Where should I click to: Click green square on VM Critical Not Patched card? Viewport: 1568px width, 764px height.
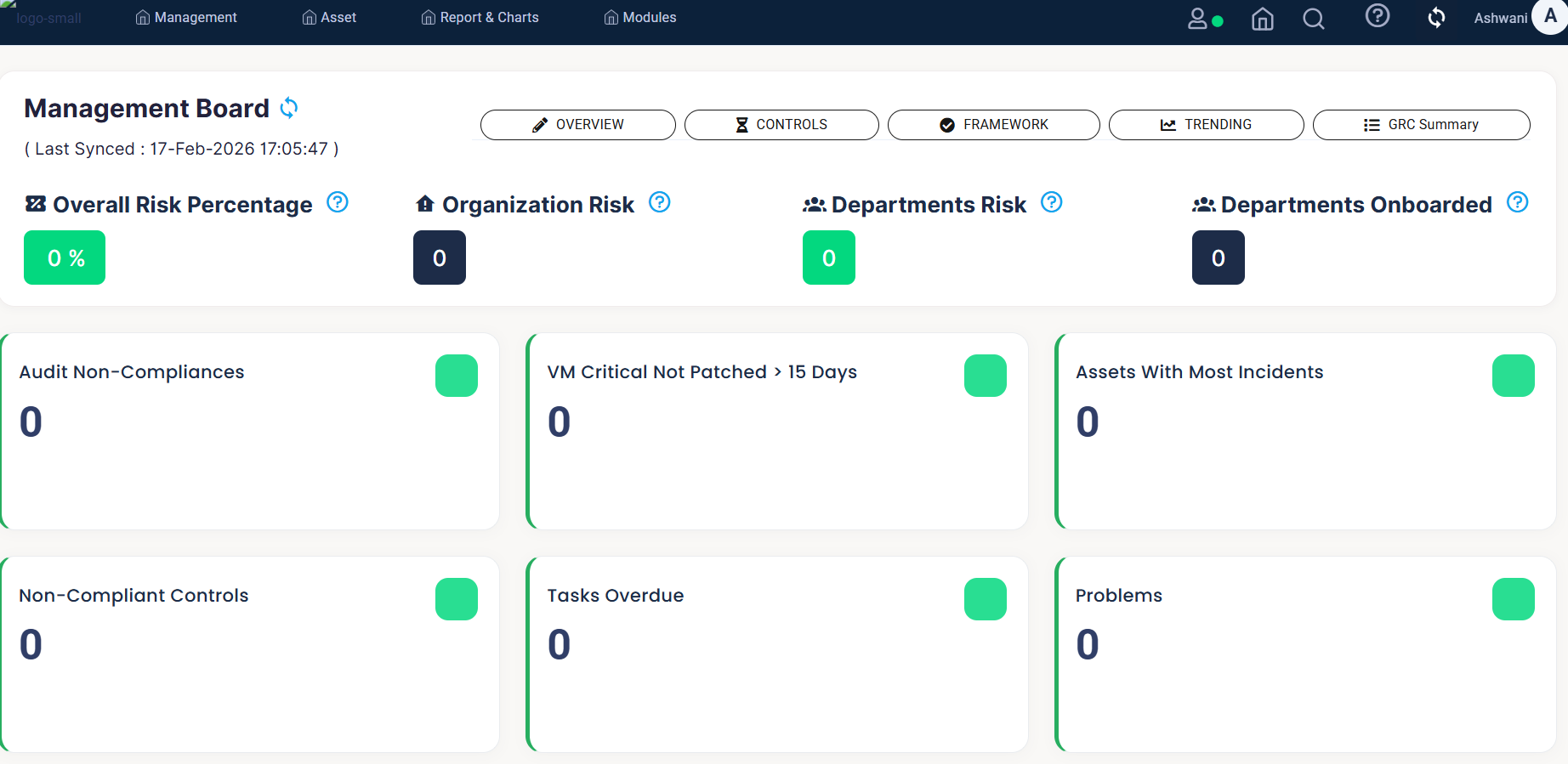986,376
